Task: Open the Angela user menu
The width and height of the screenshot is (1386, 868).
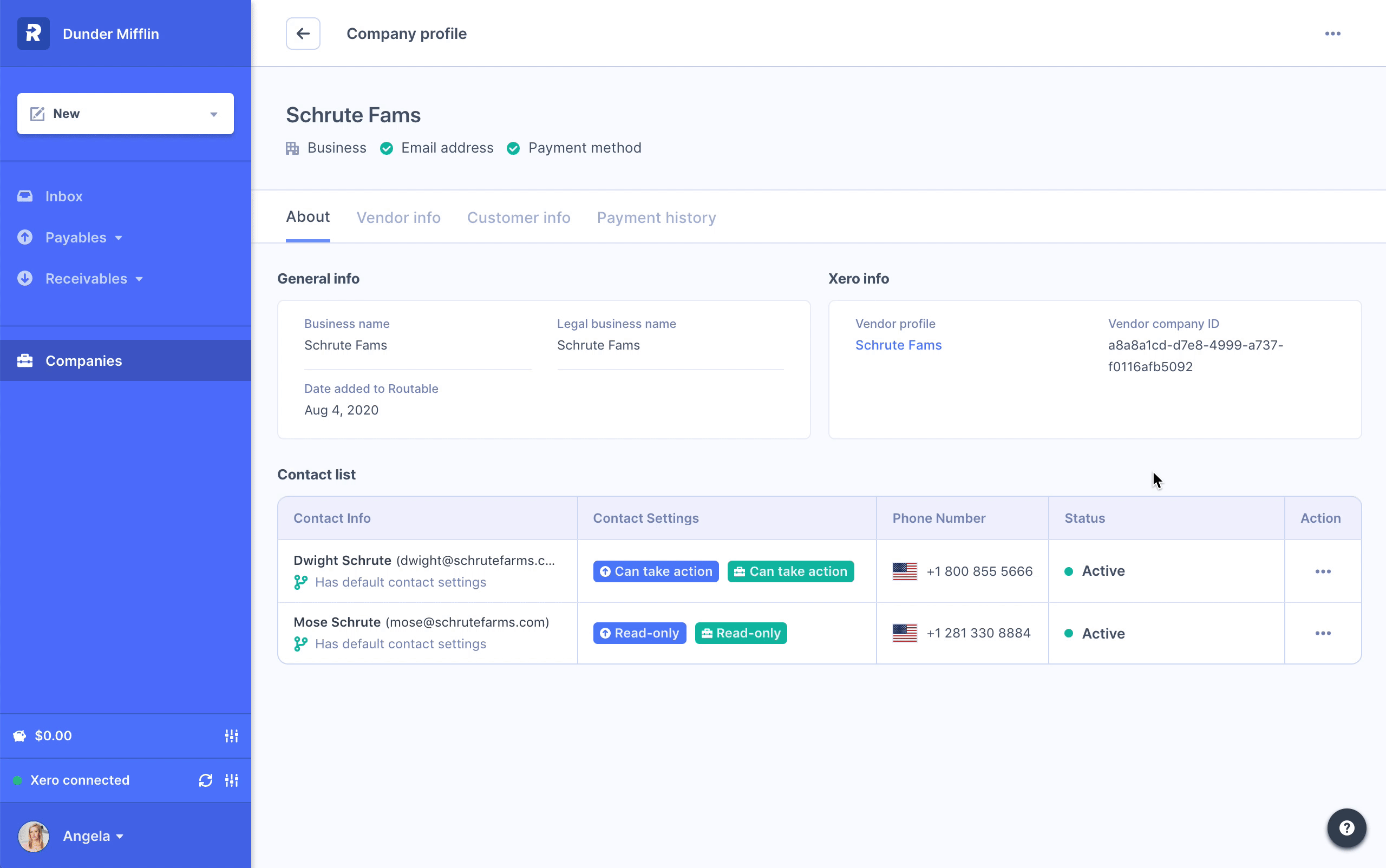Action: (x=93, y=836)
